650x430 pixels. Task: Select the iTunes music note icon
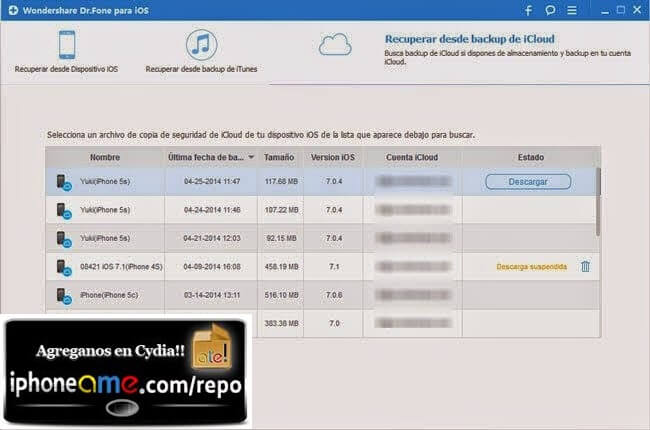(x=201, y=45)
